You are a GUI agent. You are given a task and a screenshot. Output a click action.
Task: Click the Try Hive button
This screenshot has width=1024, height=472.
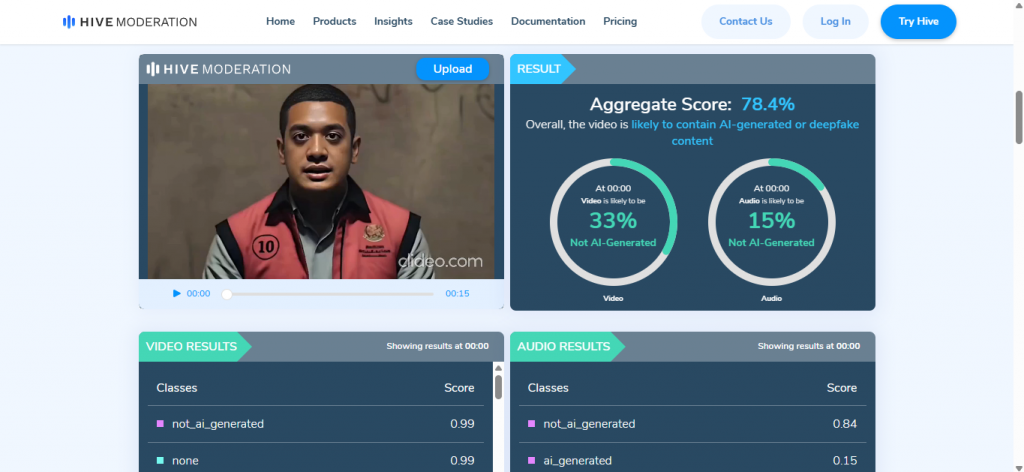pos(918,21)
